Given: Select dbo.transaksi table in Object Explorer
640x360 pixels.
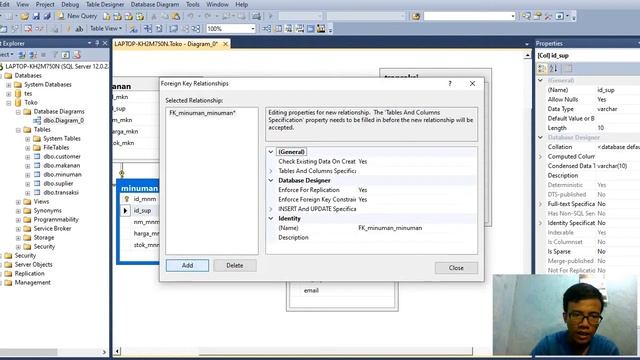Looking at the screenshot, I should [61, 192].
